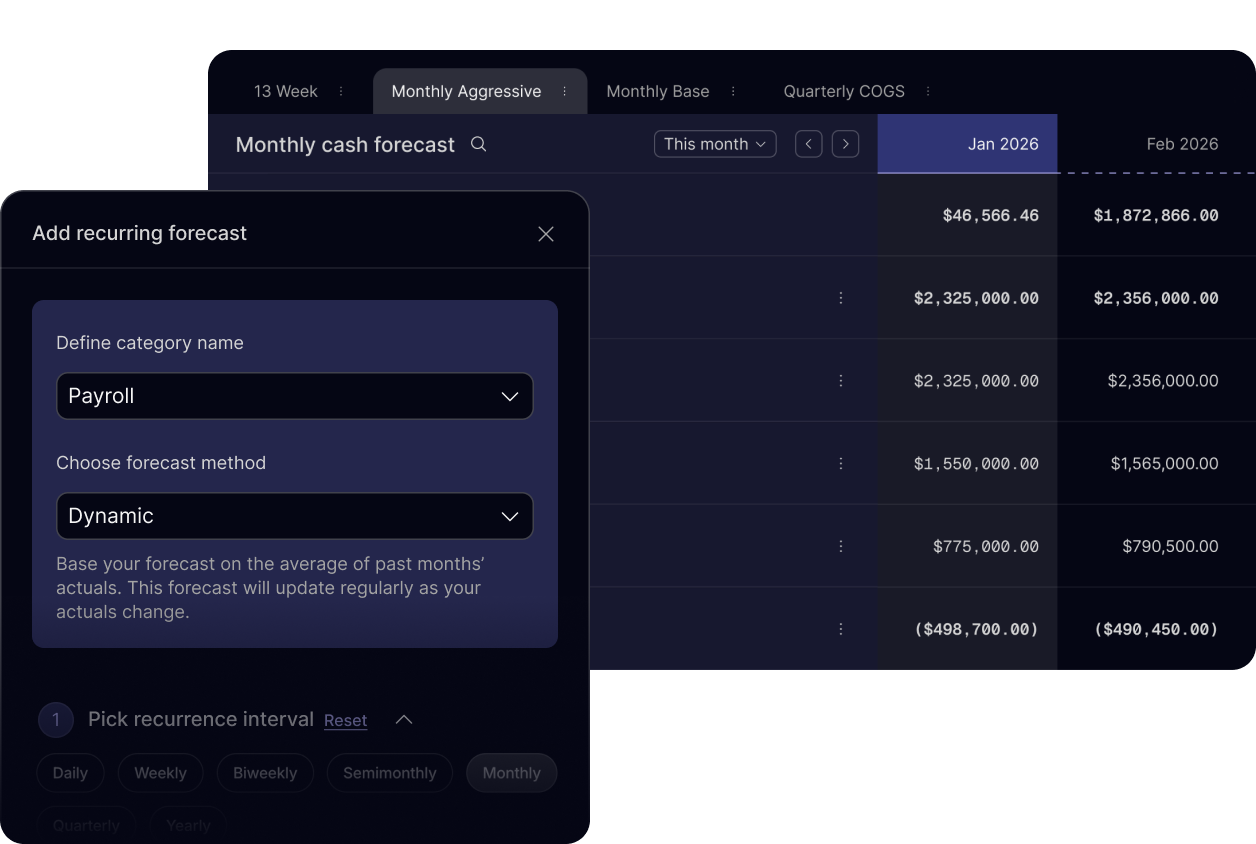
Task: Open options menu on 13 Week tab
Action: click(341, 91)
